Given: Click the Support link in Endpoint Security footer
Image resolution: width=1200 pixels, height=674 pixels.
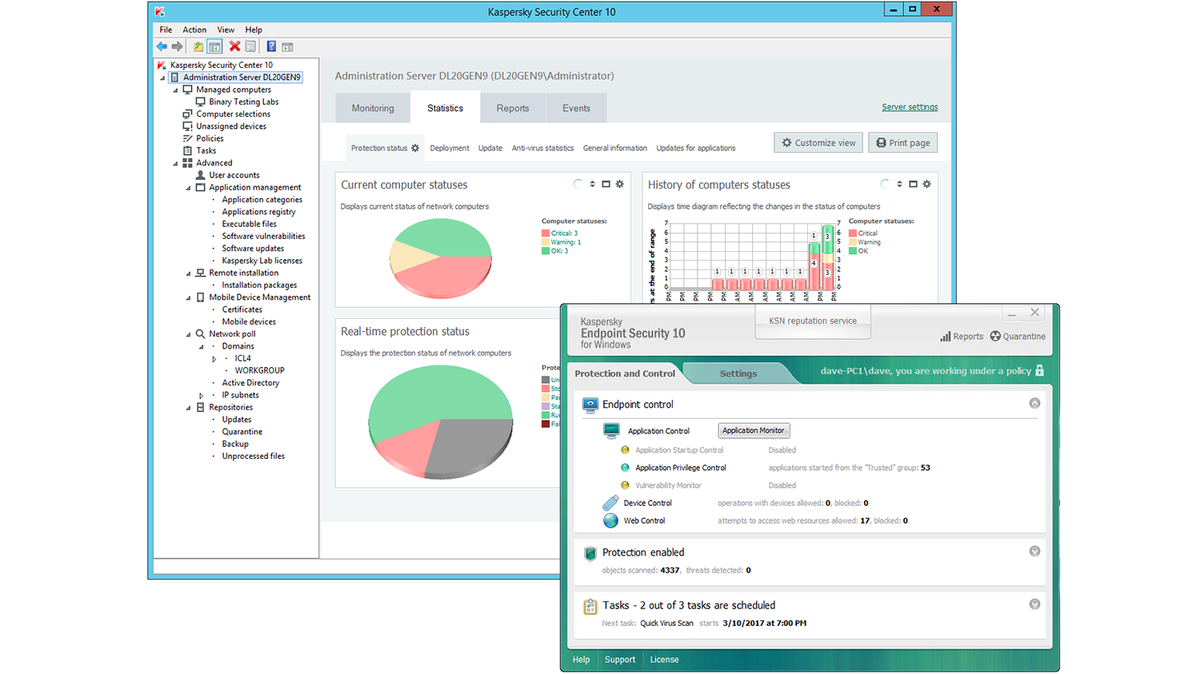Looking at the screenshot, I should click(x=620, y=660).
